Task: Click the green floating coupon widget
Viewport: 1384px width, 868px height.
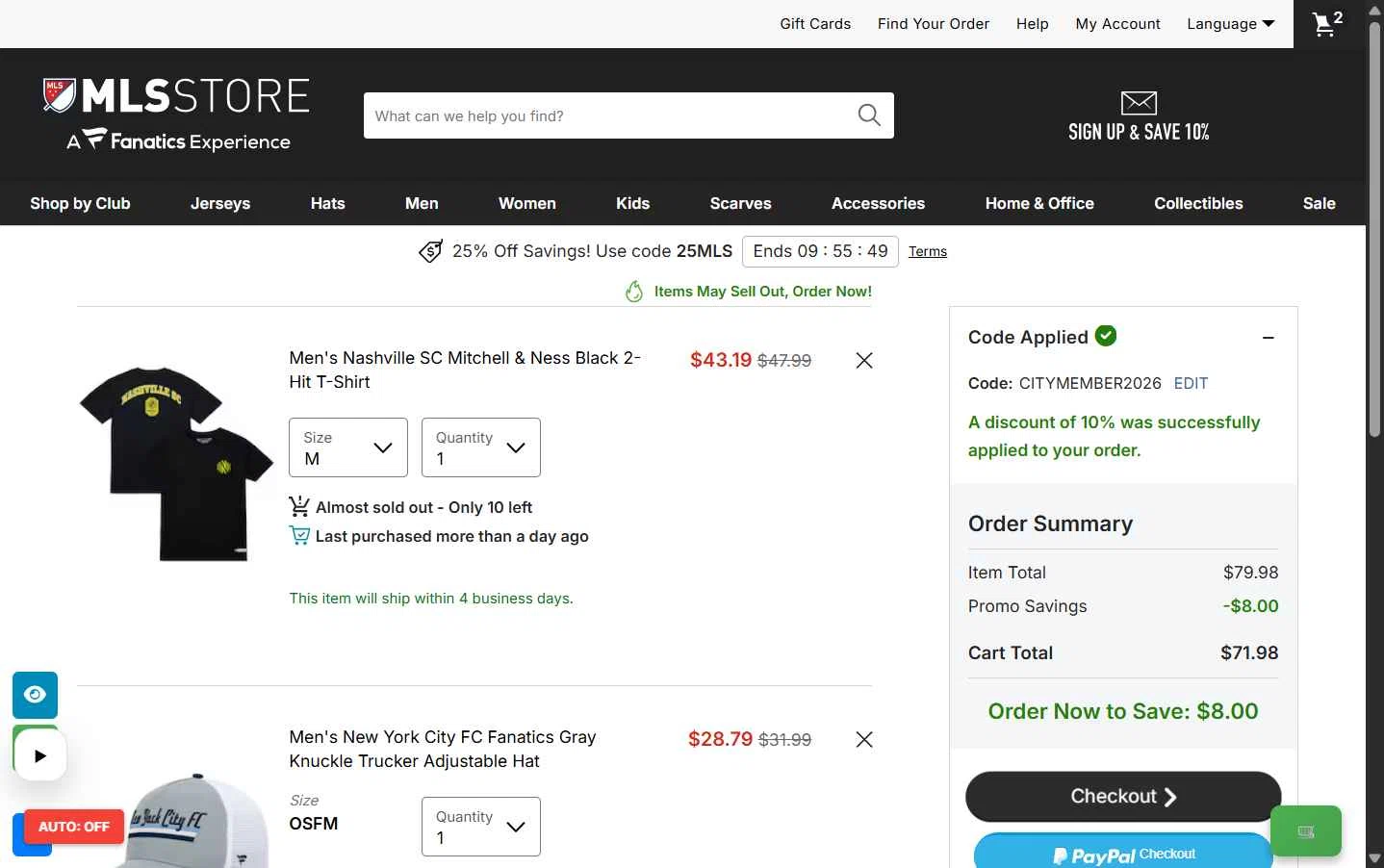Action: tap(1306, 830)
